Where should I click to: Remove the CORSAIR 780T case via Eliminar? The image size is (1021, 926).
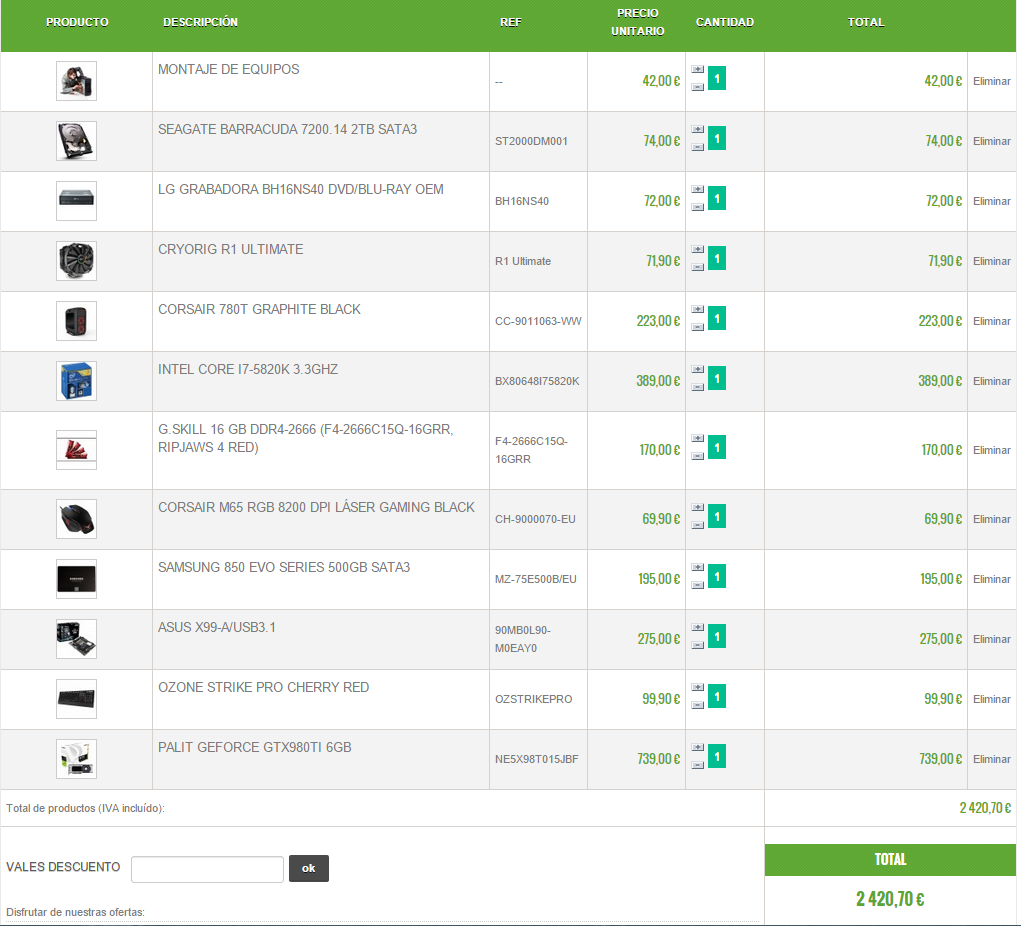click(992, 321)
